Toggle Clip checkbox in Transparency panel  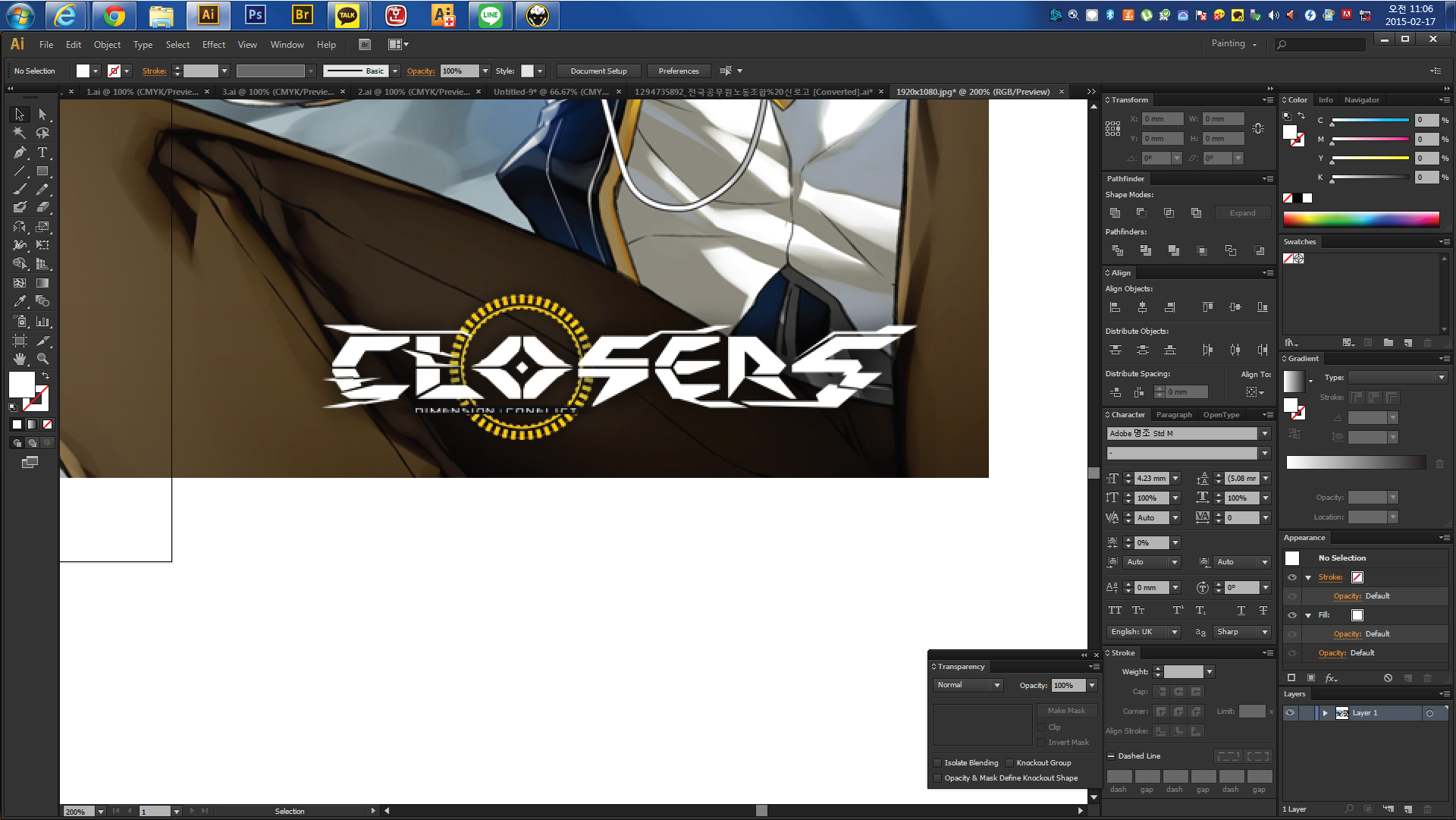point(1041,727)
